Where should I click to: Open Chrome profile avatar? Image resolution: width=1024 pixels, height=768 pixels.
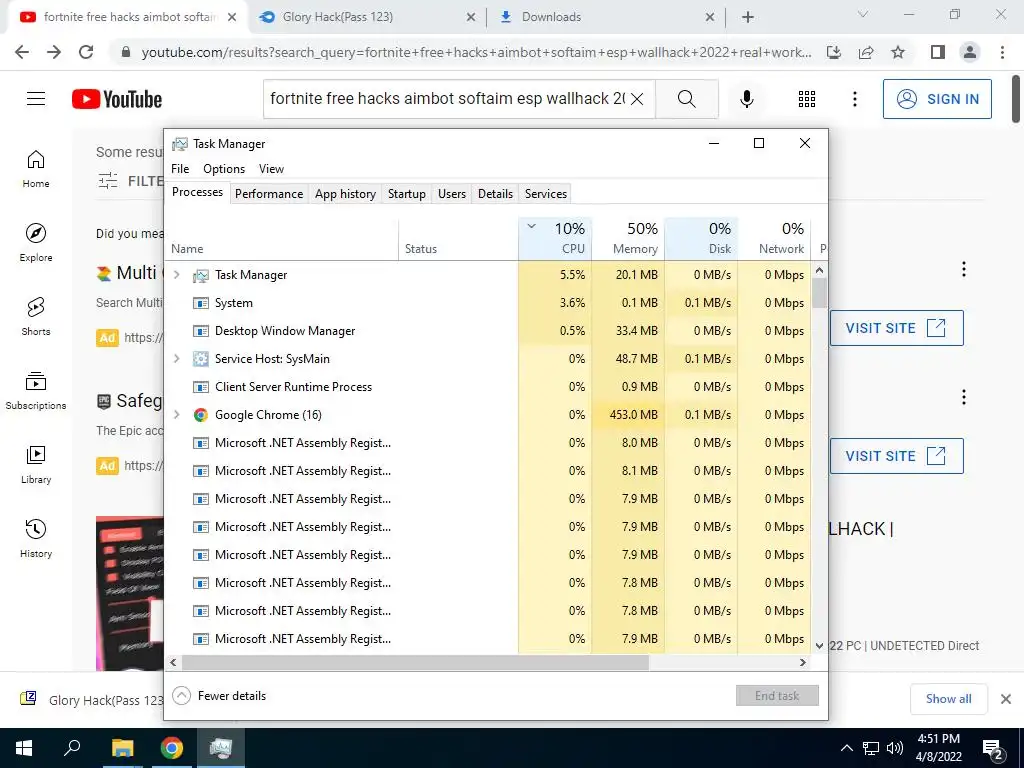tap(970, 52)
